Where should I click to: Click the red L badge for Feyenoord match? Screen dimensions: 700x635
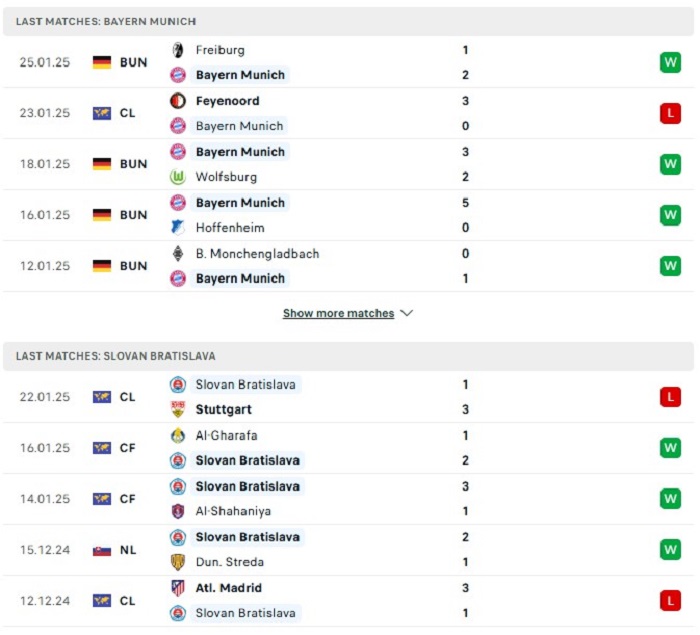pos(670,113)
